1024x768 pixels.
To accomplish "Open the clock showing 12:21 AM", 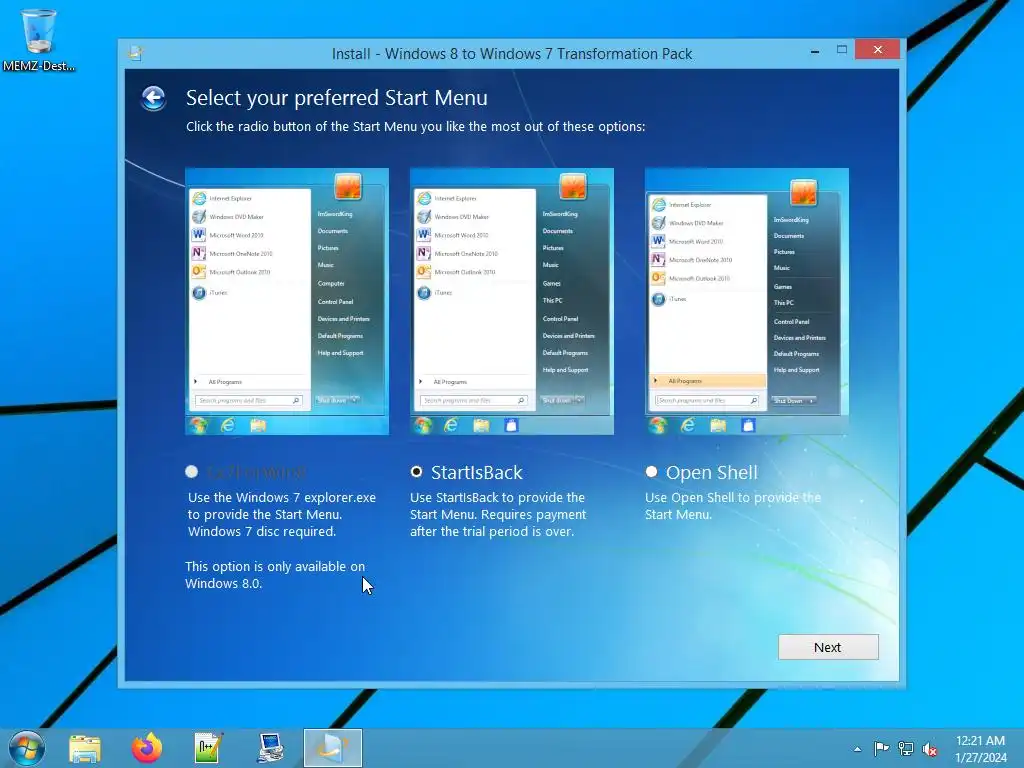I will tap(980, 749).
